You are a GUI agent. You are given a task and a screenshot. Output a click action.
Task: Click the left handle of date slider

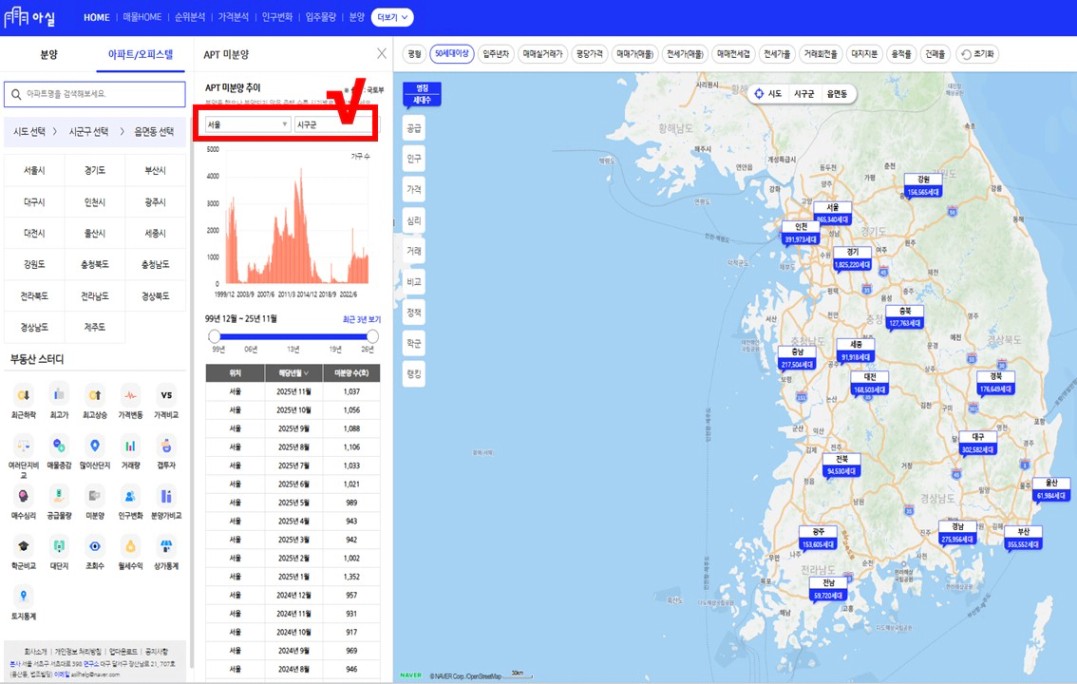pos(214,337)
